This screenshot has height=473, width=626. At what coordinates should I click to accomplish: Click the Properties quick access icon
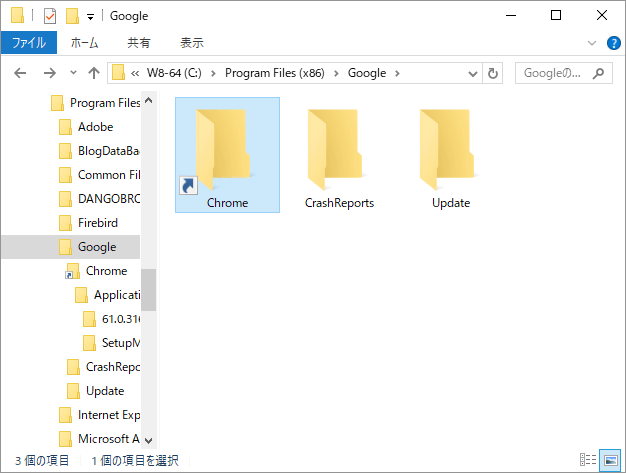tap(50, 16)
